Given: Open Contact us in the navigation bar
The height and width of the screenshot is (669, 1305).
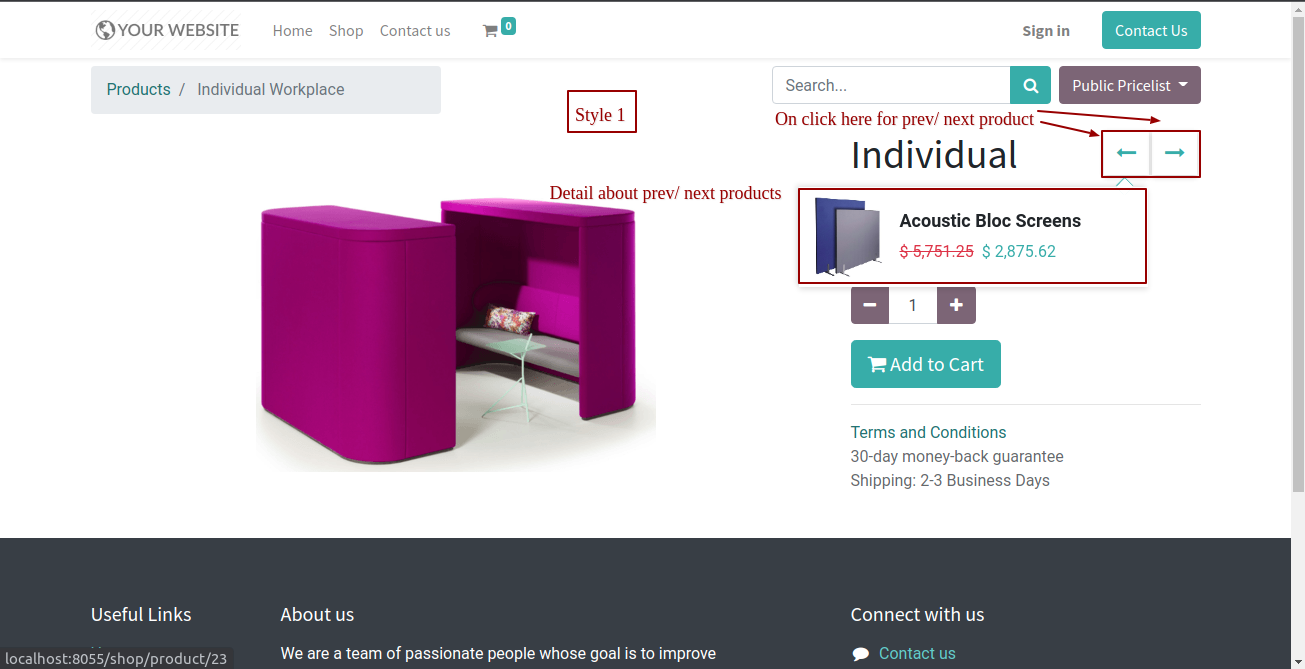Looking at the screenshot, I should point(415,31).
